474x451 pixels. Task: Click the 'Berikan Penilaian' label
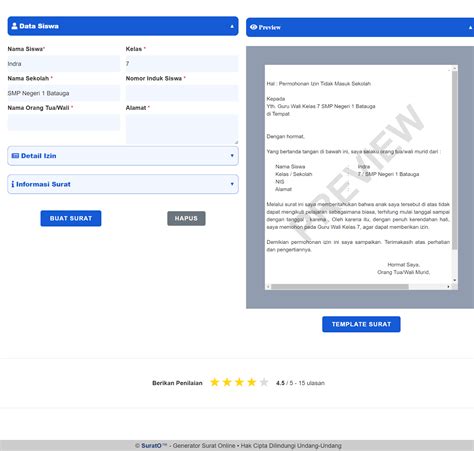click(177, 383)
